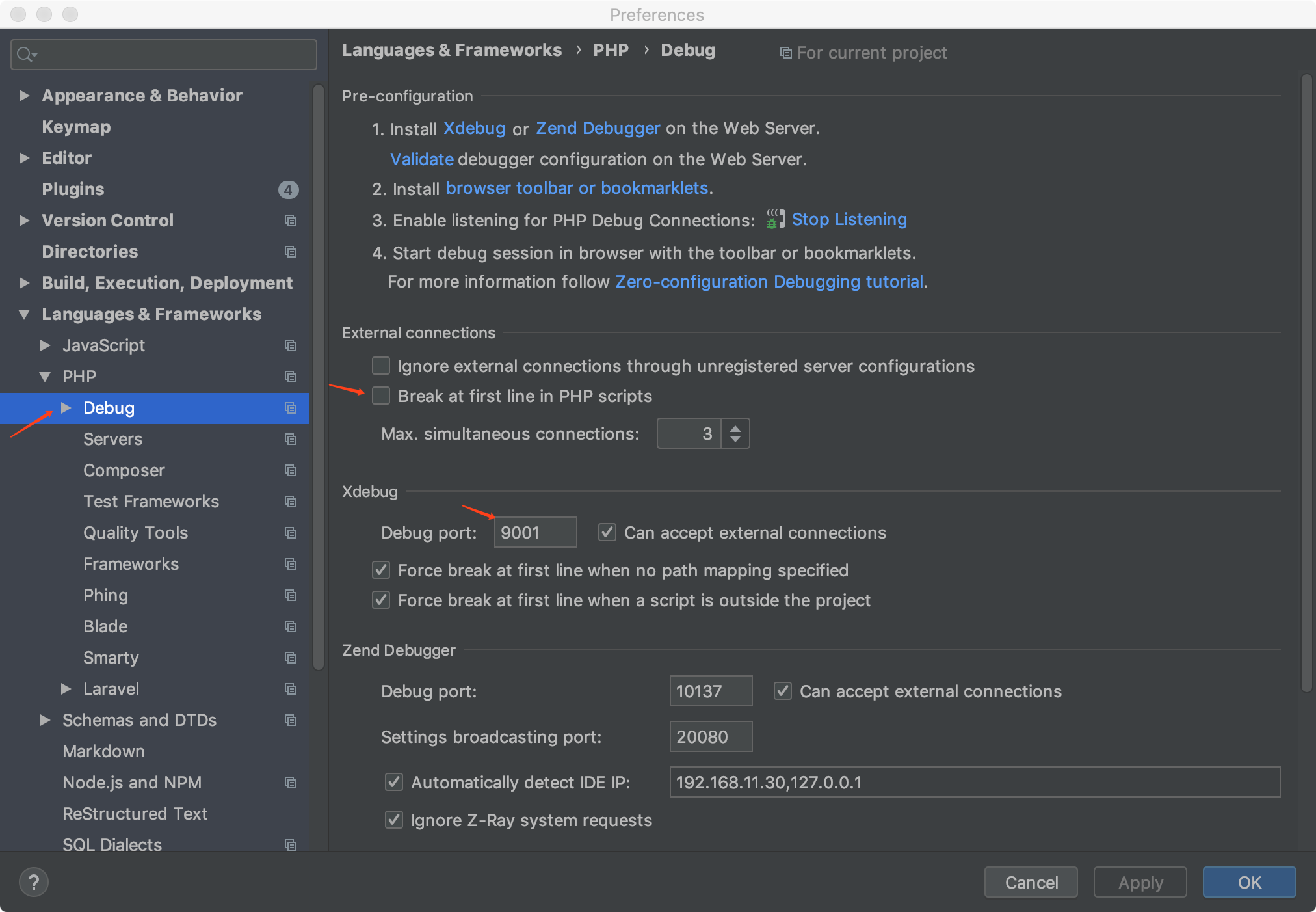Click project icon next to Node.js and NPM
The height and width of the screenshot is (912, 1316).
(291, 783)
